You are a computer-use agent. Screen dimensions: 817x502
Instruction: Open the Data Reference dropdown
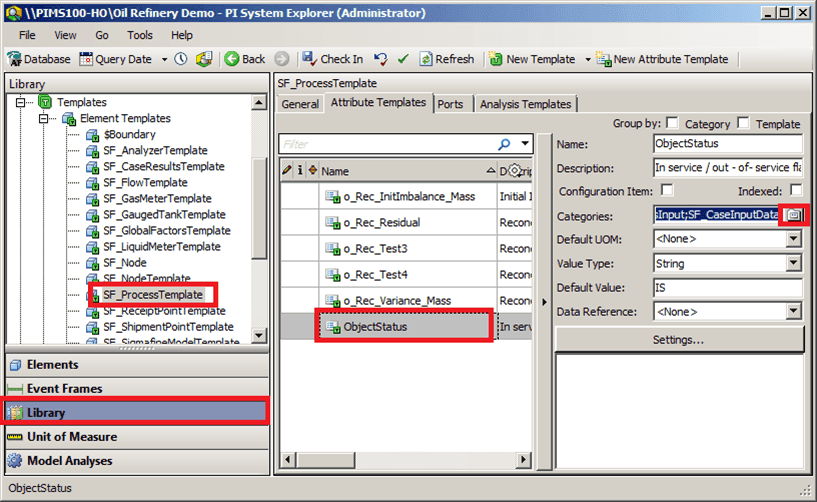[793, 312]
